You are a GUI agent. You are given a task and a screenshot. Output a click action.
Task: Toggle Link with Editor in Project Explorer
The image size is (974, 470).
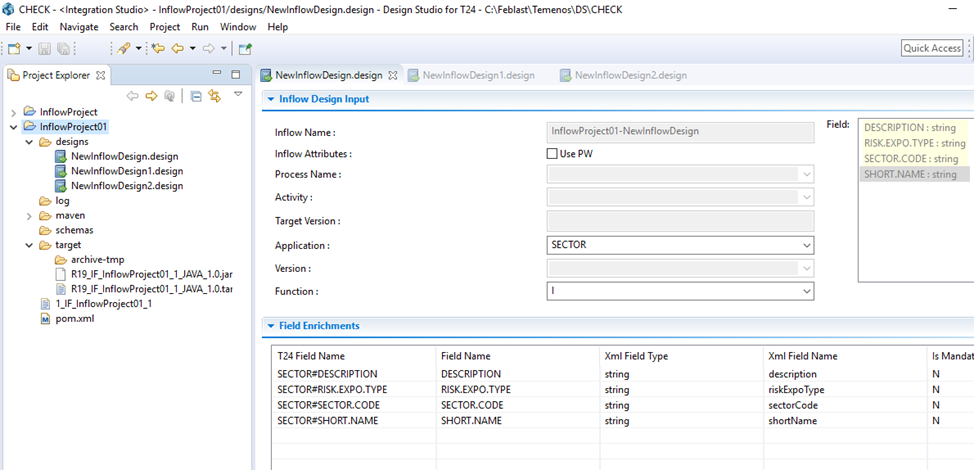pyautogui.click(x=214, y=96)
